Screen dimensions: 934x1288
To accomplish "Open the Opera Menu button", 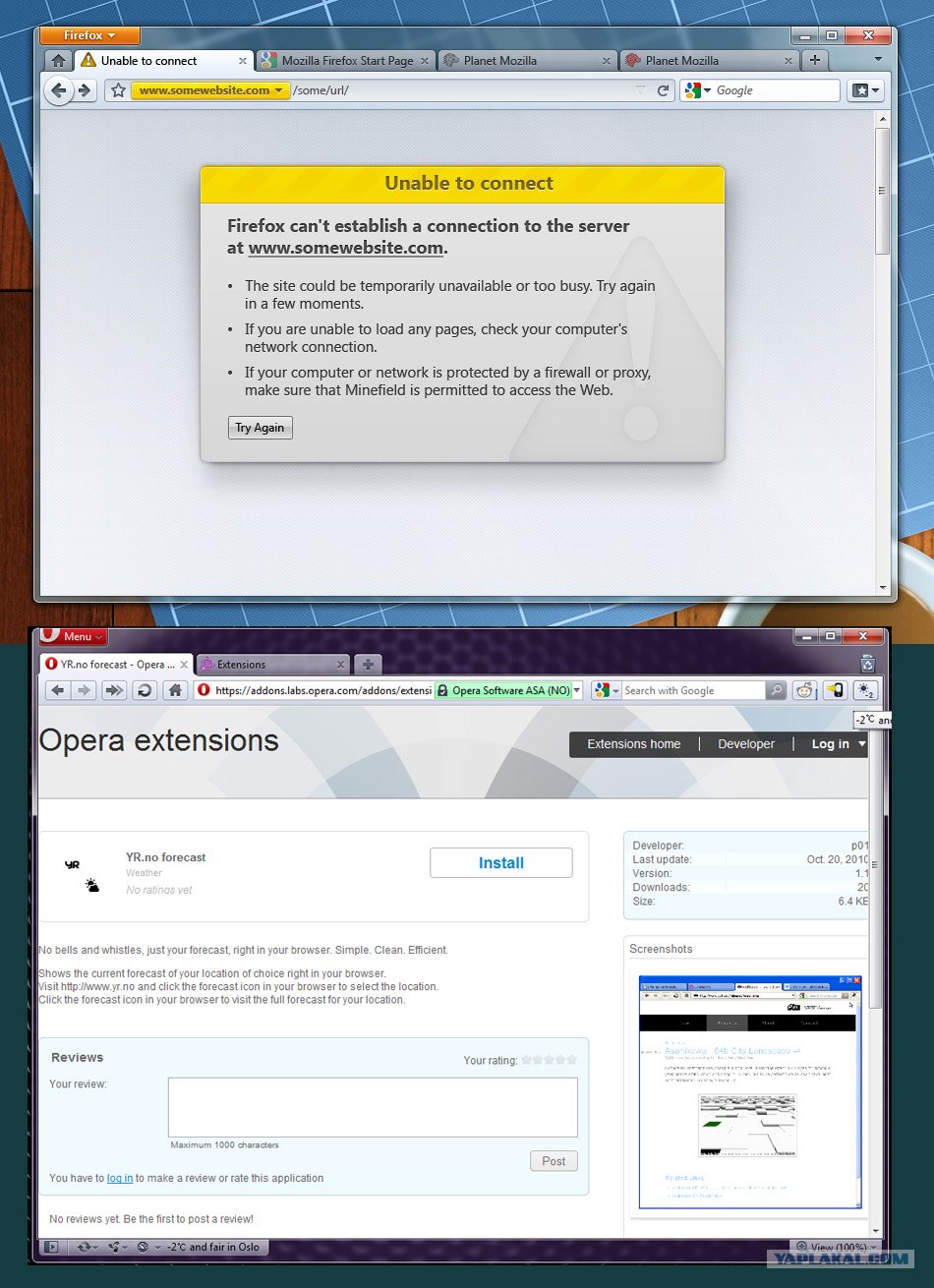I will pos(74,636).
